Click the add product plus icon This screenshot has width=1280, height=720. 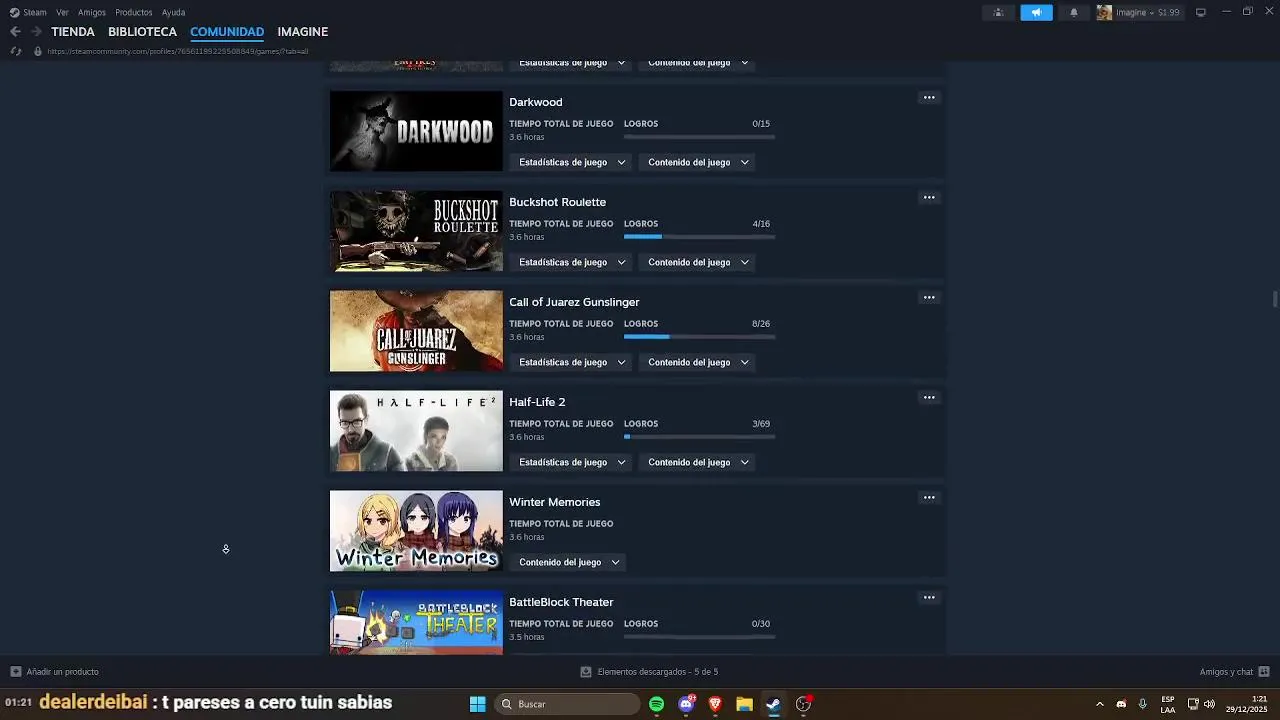[x=15, y=672]
